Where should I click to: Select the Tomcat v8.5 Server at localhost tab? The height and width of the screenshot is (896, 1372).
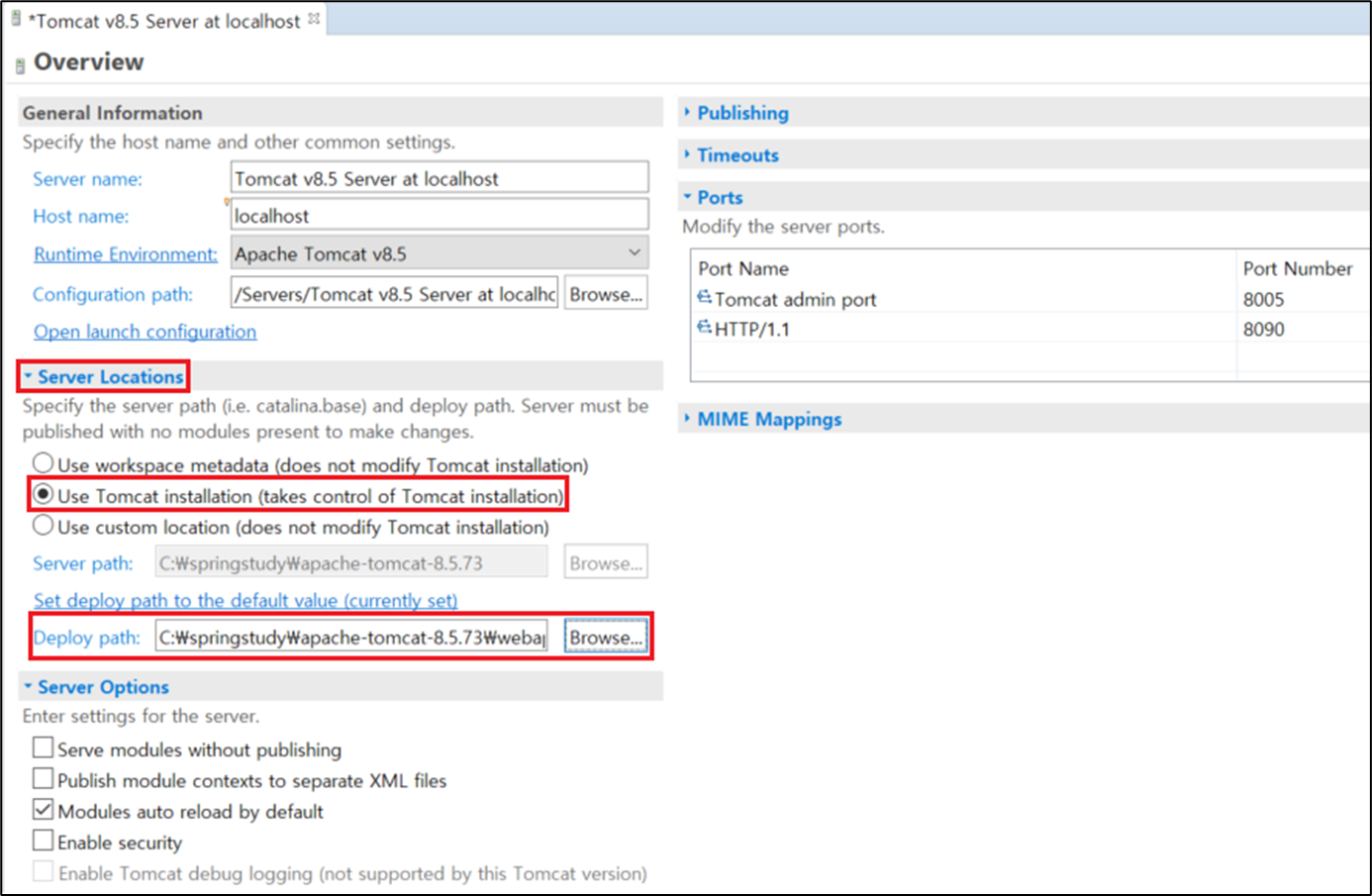point(163,21)
